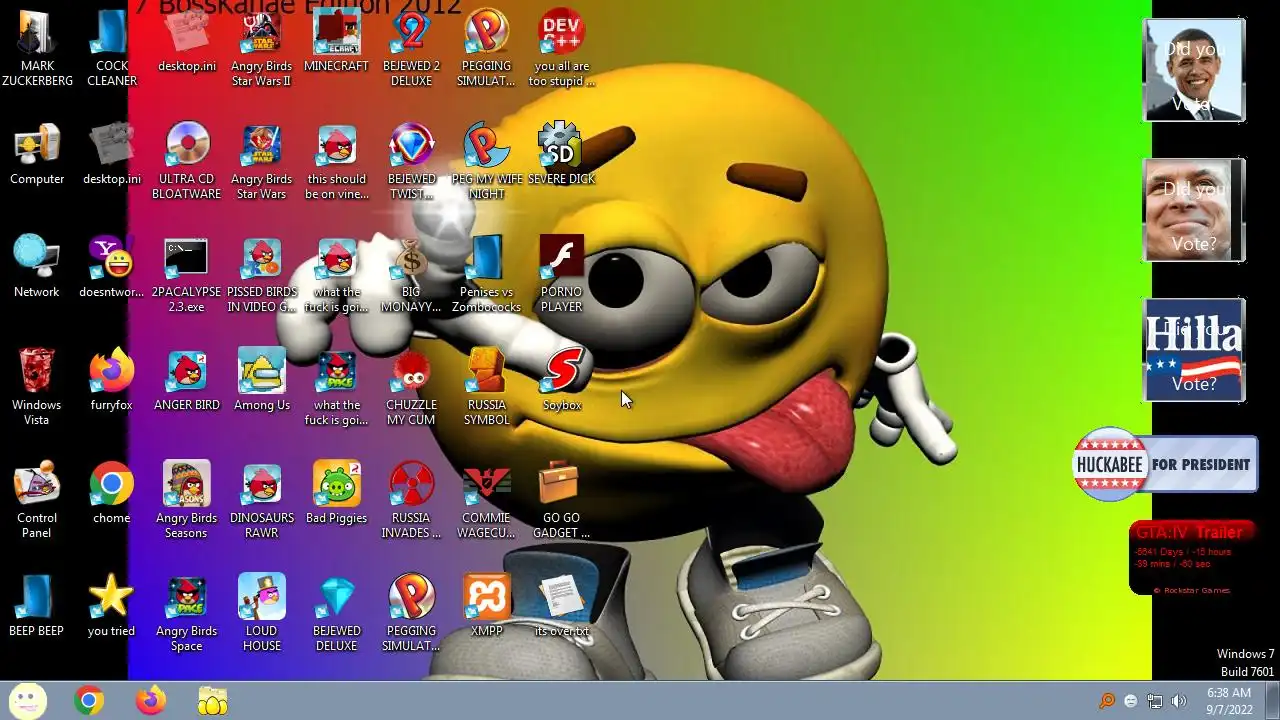Open the BIG MONAYY money bag icon
This screenshot has width=1280, height=720.
(x=412, y=274)
